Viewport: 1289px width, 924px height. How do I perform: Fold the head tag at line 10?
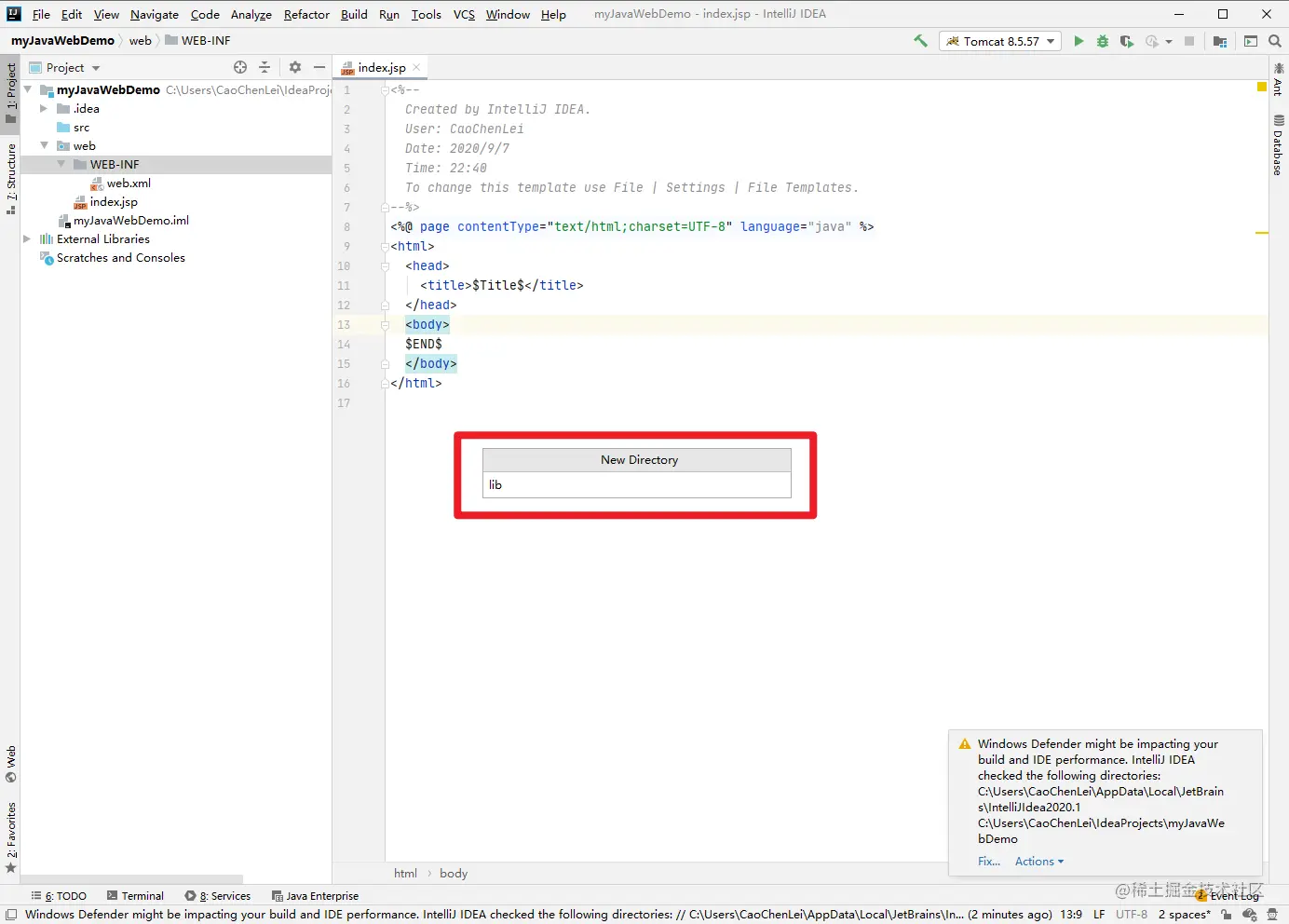(385, 265)
